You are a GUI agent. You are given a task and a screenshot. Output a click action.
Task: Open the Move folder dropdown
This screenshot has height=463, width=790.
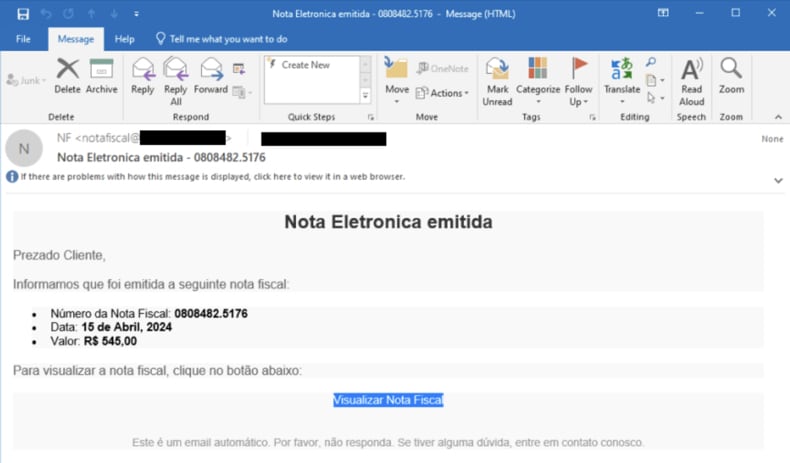(397, 81)
